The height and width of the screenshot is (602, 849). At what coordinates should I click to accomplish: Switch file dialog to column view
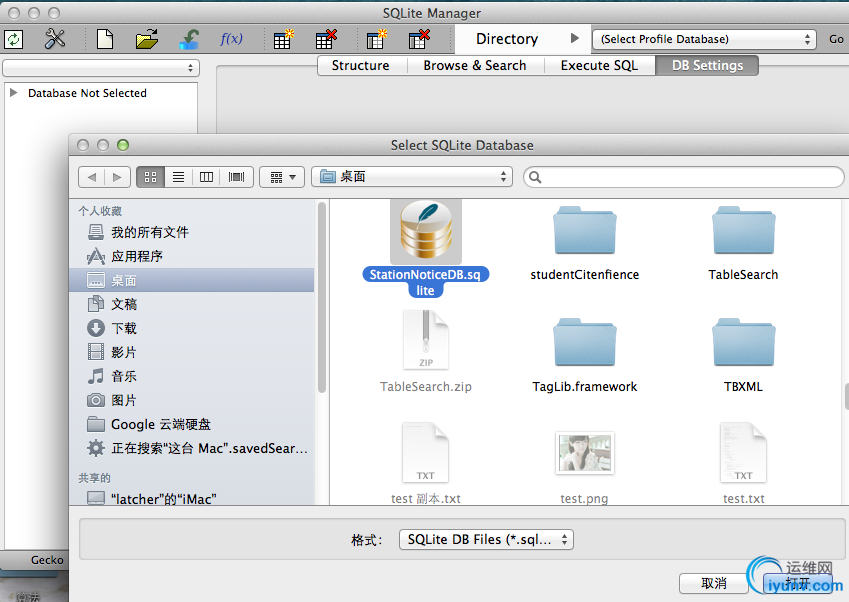click(206, 177)
